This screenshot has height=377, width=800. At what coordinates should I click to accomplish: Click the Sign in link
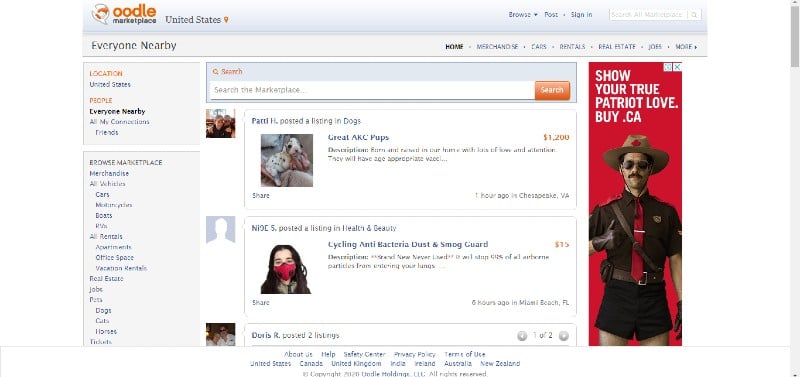pos(581,15)
